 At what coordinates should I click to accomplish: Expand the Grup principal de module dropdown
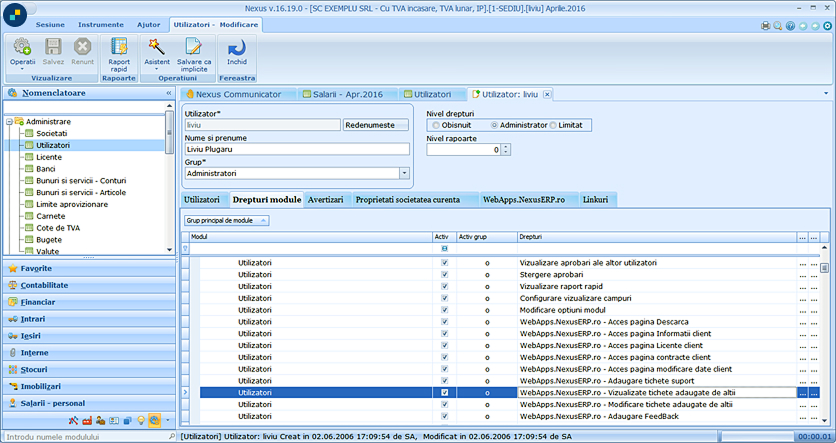227,221
